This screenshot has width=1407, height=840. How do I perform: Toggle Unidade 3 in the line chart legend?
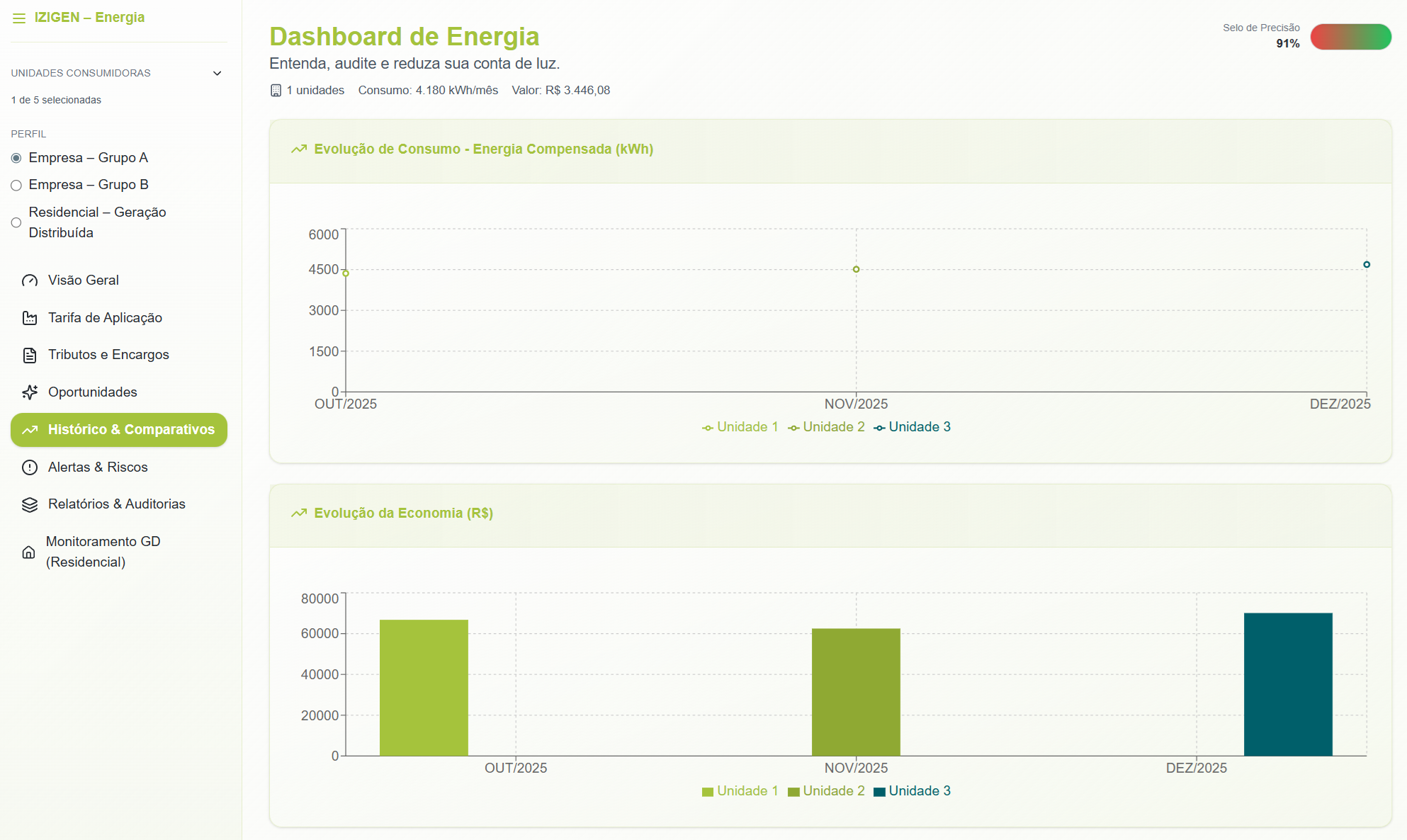[912, 427]
